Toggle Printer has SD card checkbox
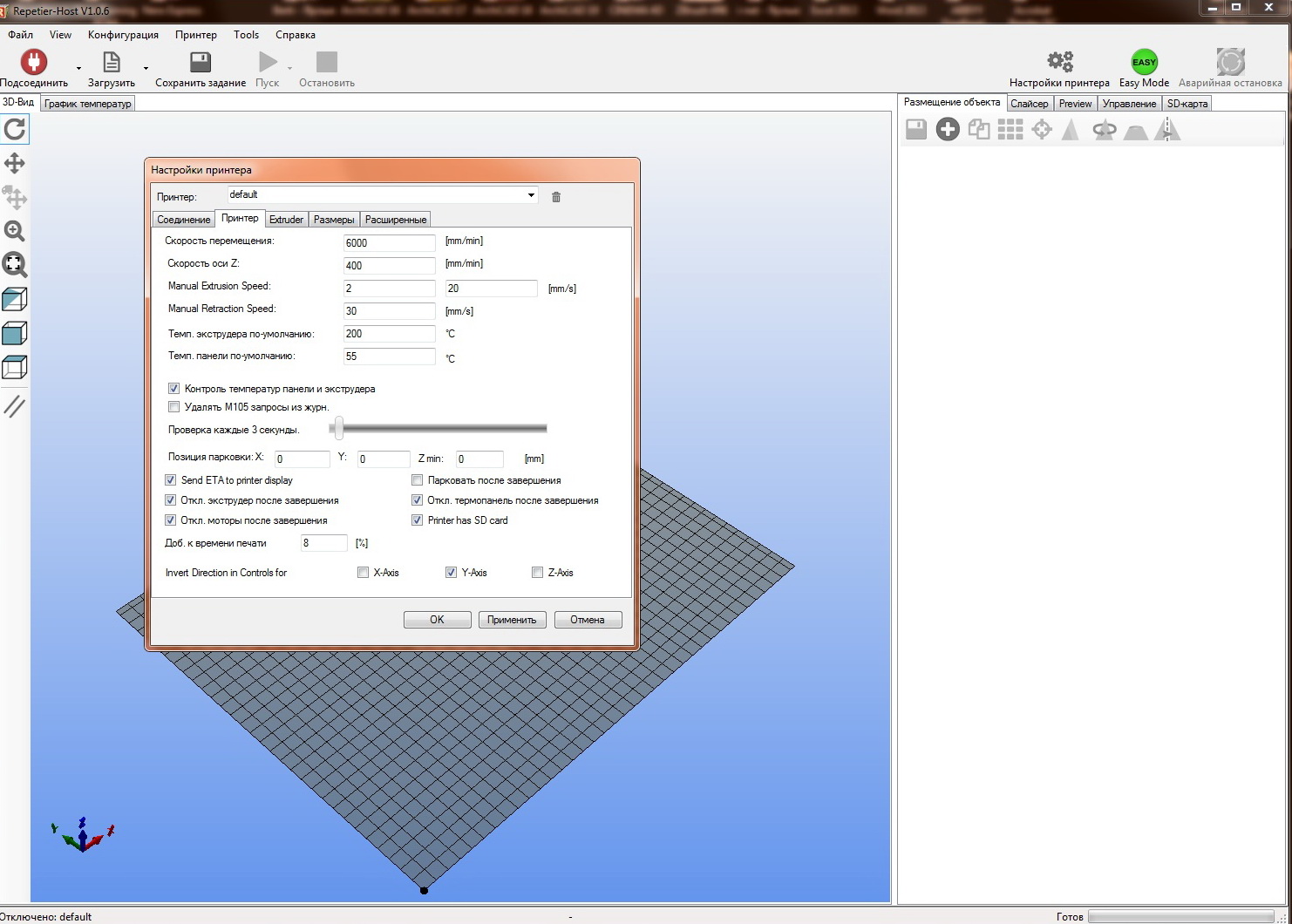The image size is (1292, 924). pos(418,520)
